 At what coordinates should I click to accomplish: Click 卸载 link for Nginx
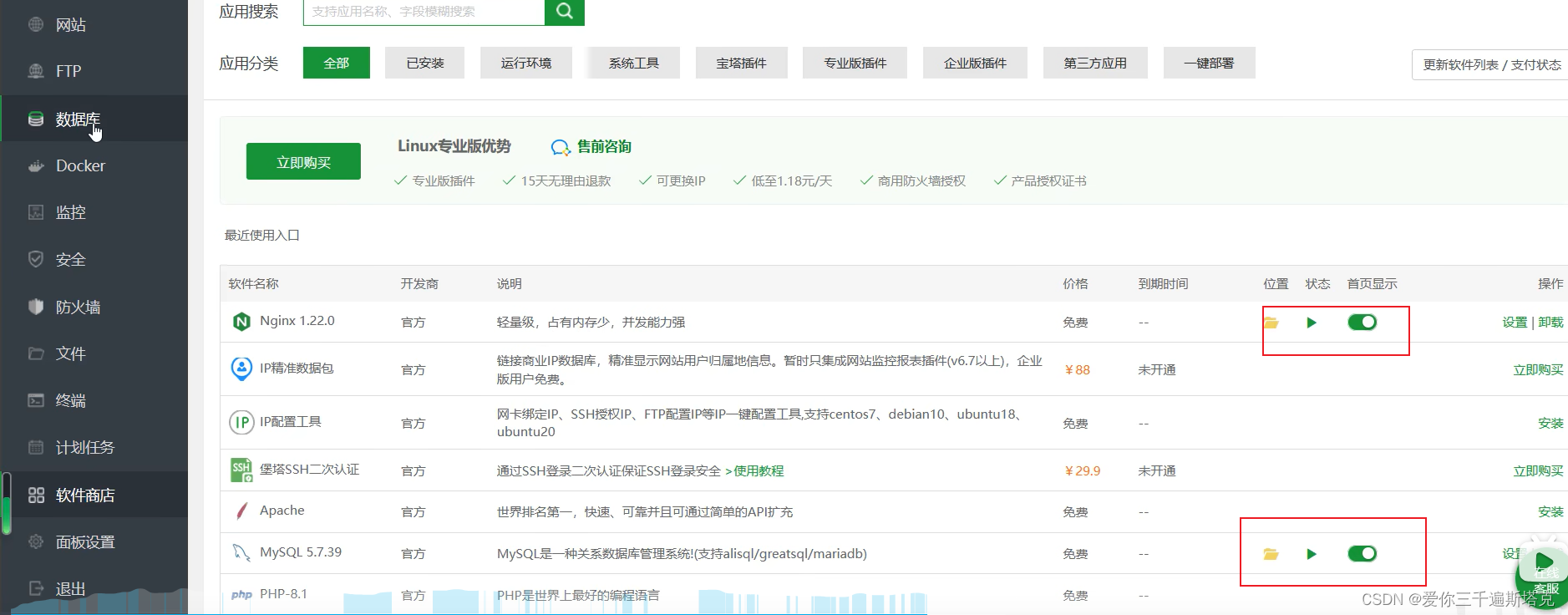click(x=1550, y=323)
